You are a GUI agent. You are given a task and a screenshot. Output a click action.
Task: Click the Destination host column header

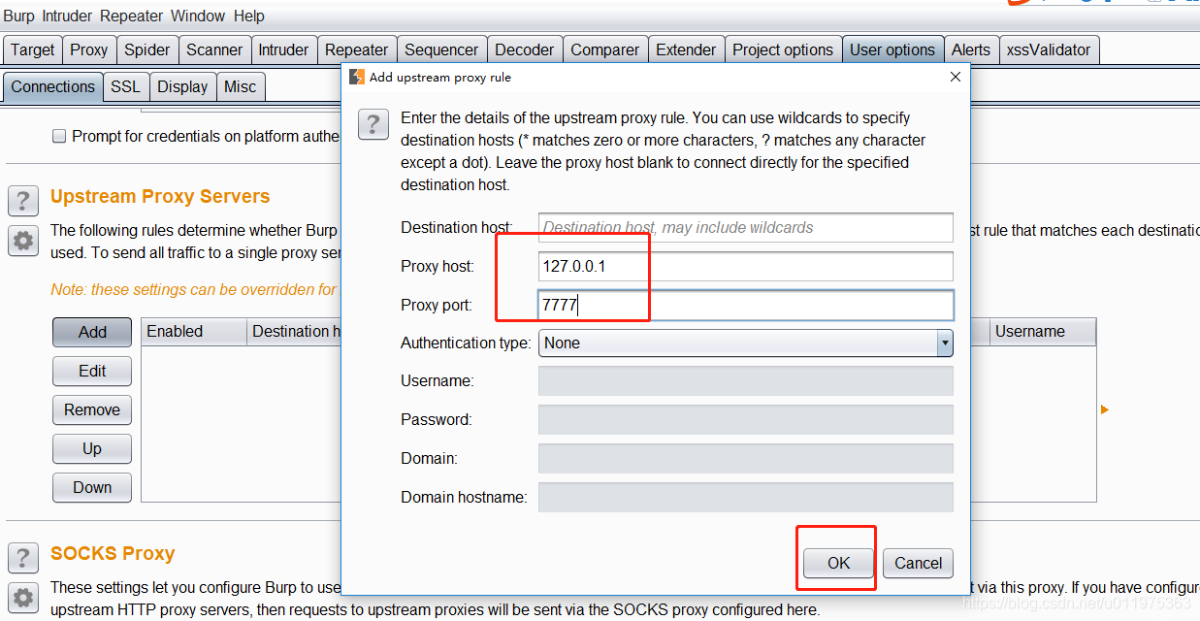(295, 332)
